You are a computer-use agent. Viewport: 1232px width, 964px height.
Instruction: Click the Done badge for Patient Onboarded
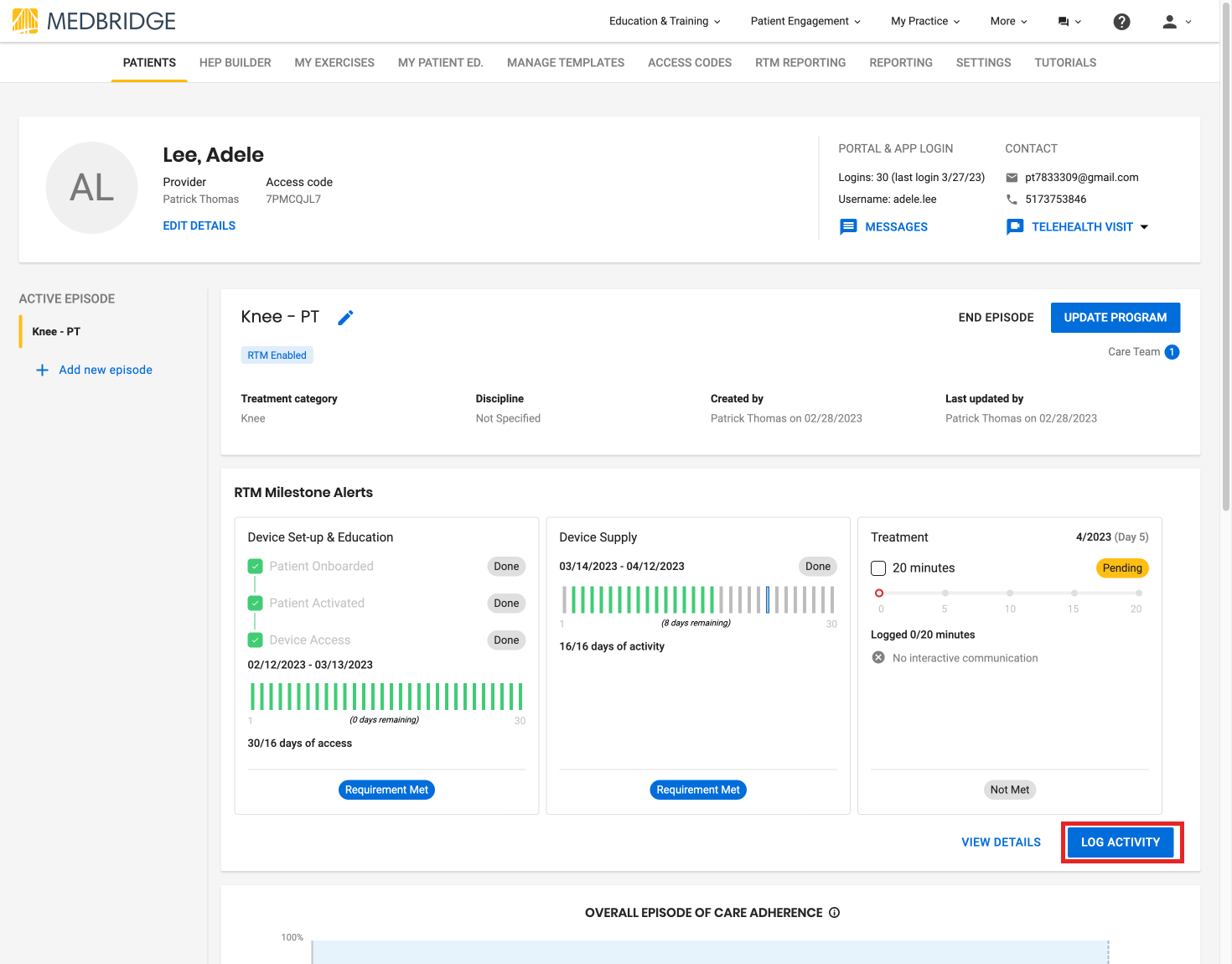coord(506,567)
